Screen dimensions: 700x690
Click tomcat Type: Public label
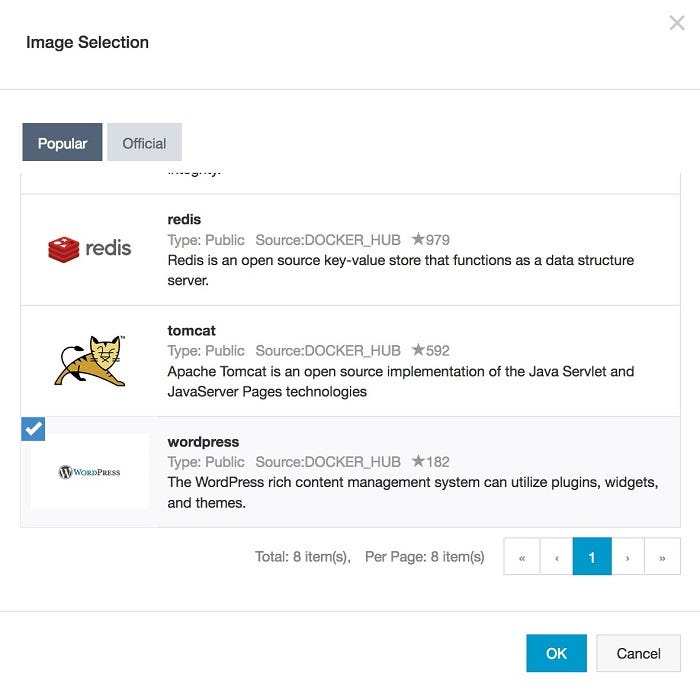pos(206,350)
